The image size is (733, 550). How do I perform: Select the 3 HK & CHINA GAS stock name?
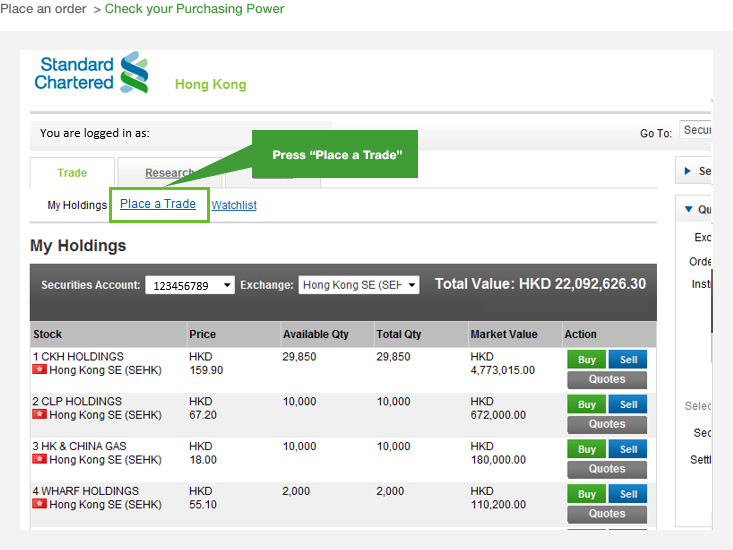click(x=79, y=446)
